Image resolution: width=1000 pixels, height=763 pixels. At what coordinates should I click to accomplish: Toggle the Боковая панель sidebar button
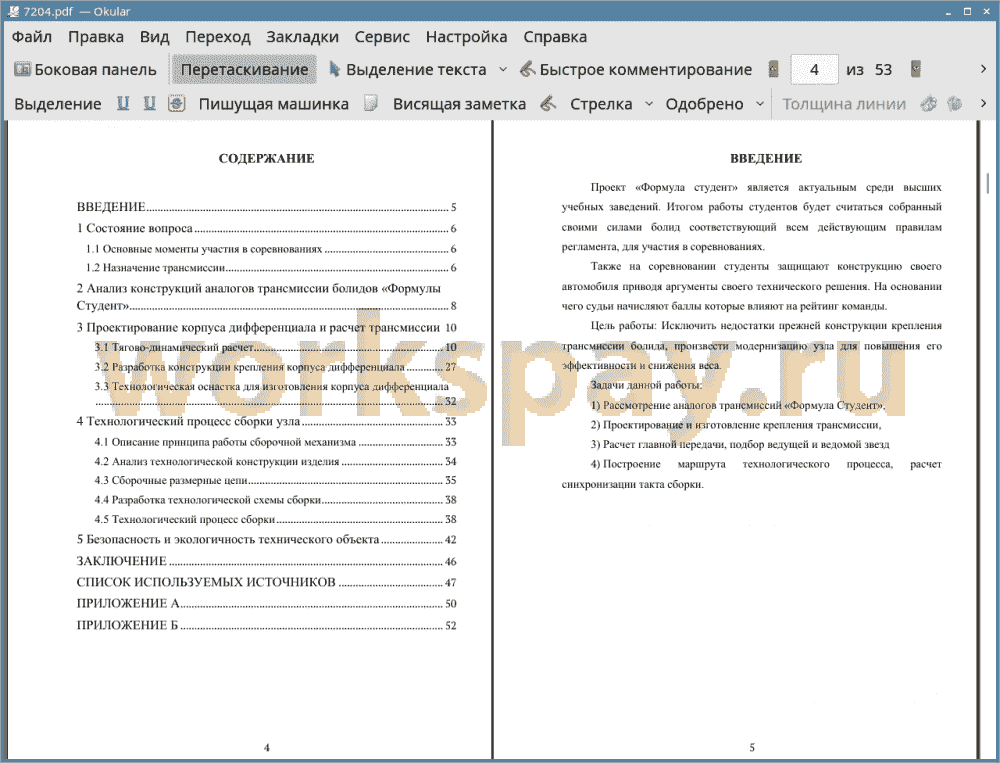tap(85, 70)
